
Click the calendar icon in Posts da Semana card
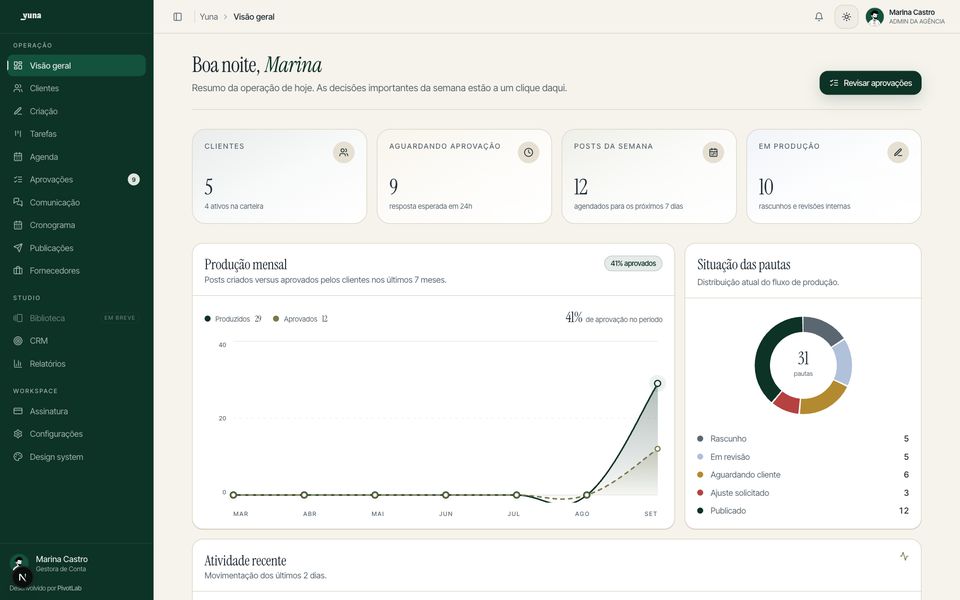713,152
